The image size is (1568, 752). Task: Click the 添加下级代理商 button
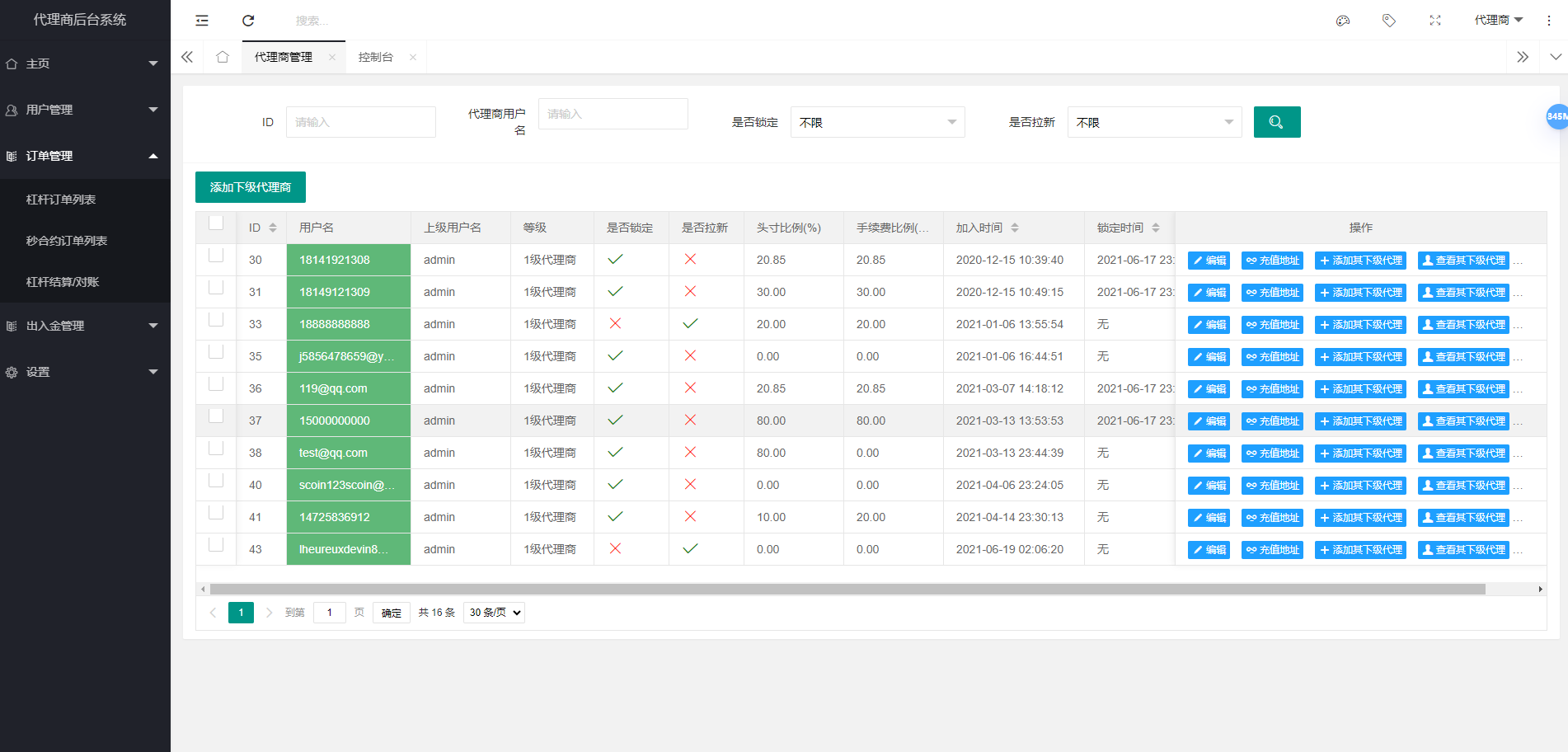(x=251, y=187)
